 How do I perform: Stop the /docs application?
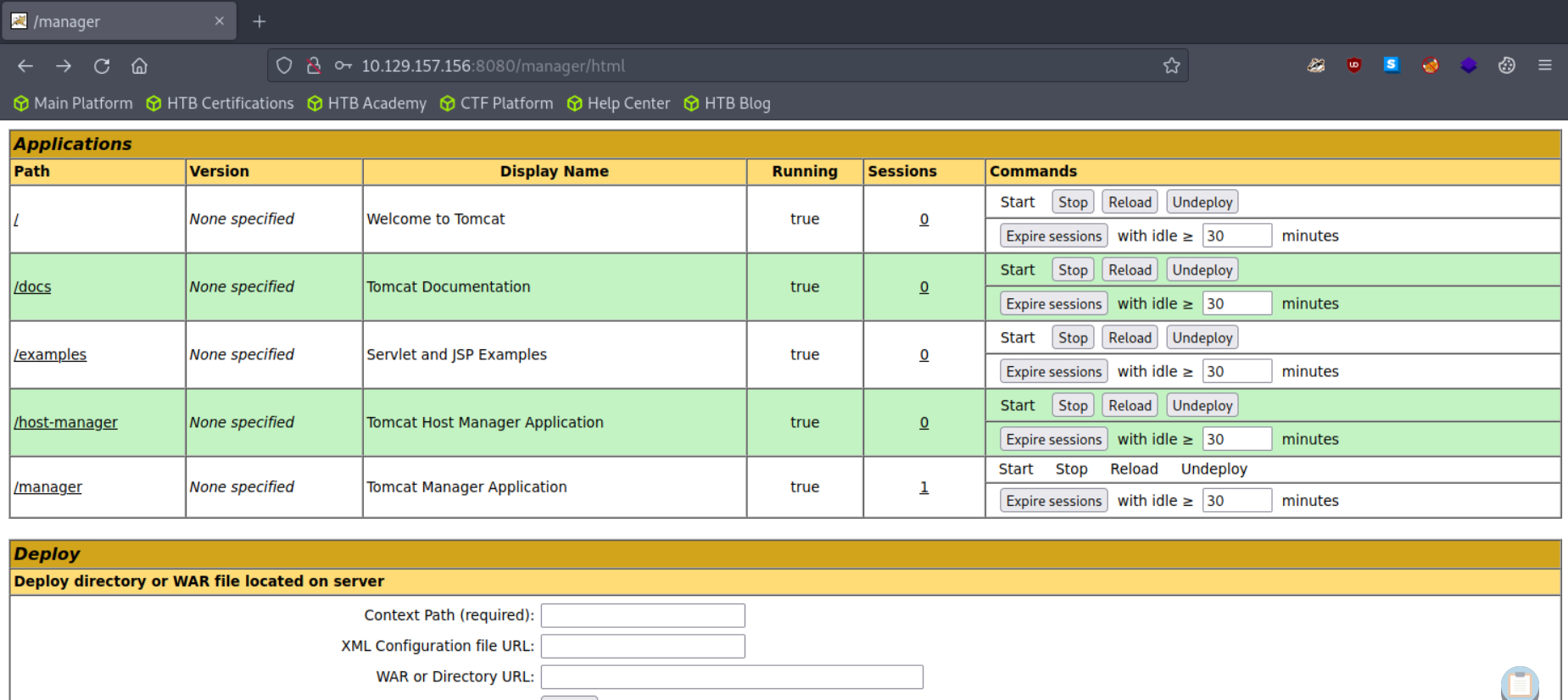[x=1073, y=269]
